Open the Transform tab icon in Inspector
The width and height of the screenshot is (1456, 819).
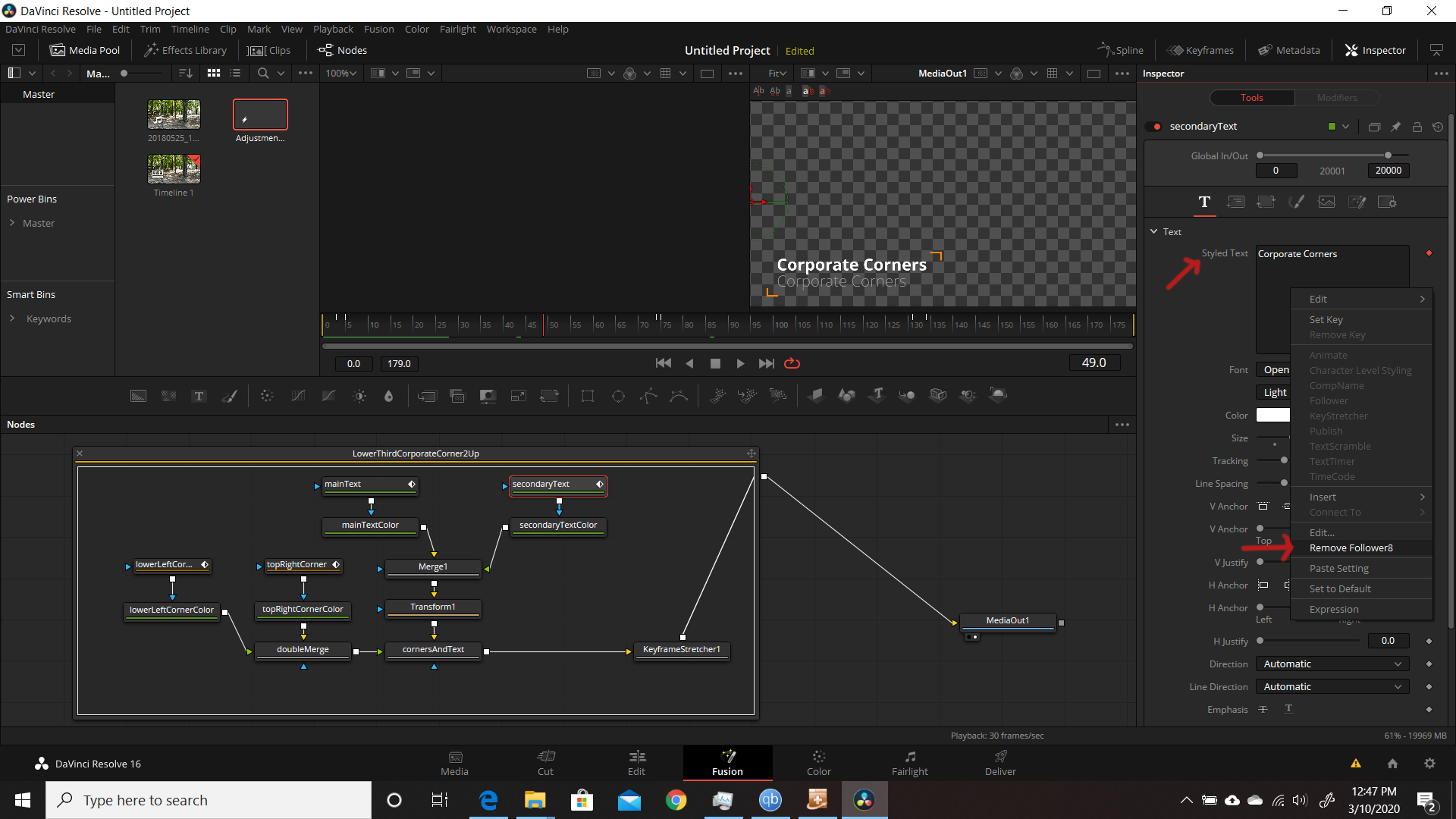tap(1266, 202)
